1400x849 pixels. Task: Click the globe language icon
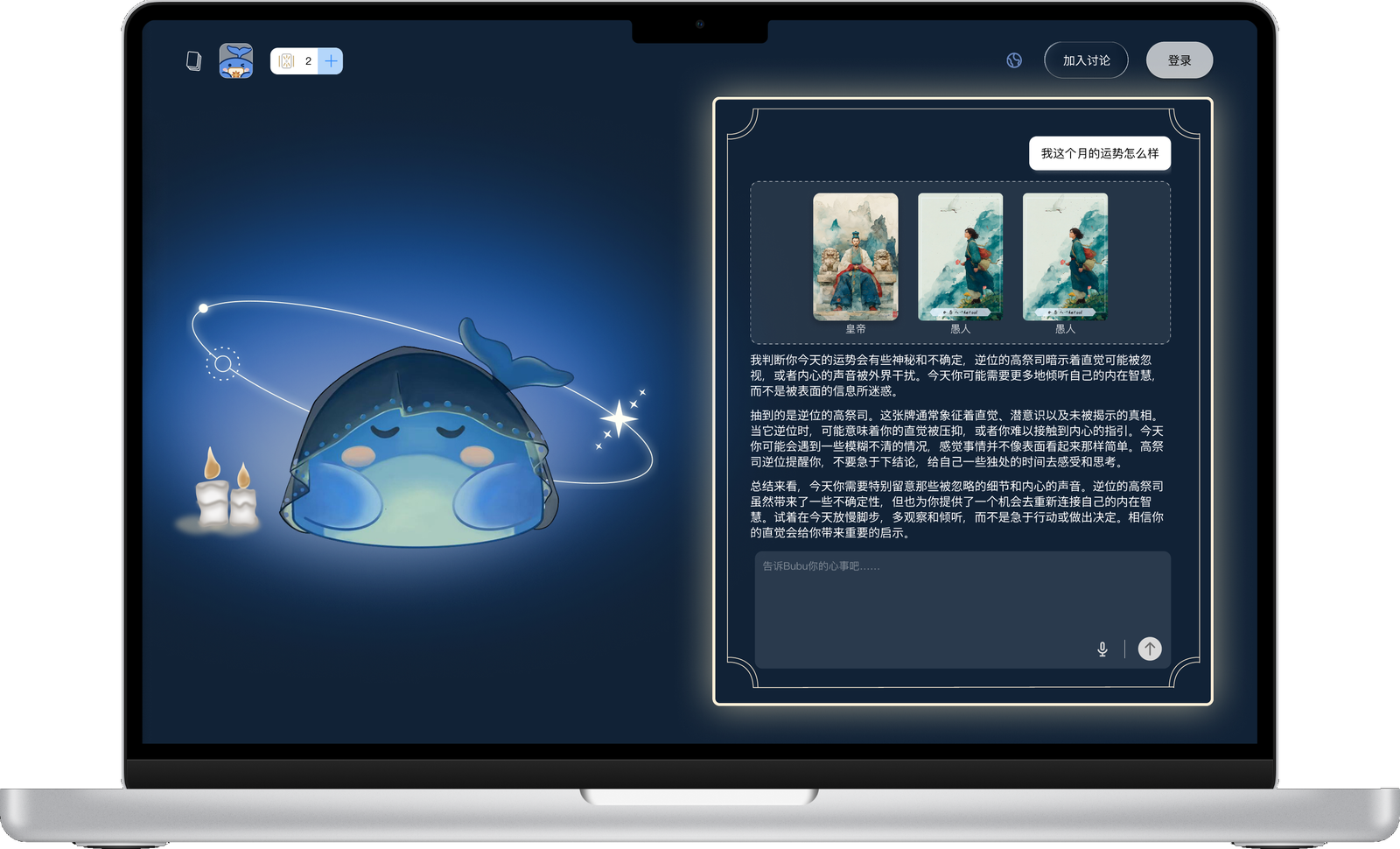pyautogui.click(x=1014, y=60)
